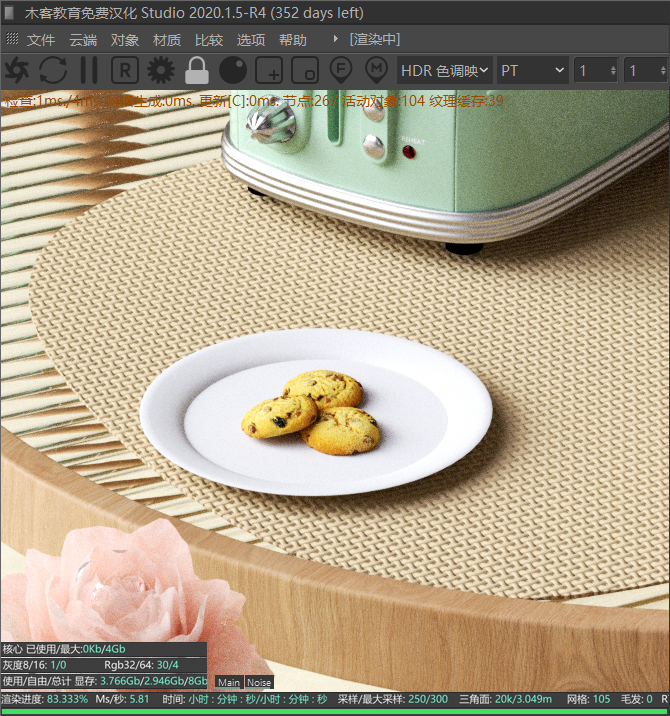The height and width of the screenshot is (716, 670).
Task: Open the 文件 menu
Action: [x=41, y=40]
